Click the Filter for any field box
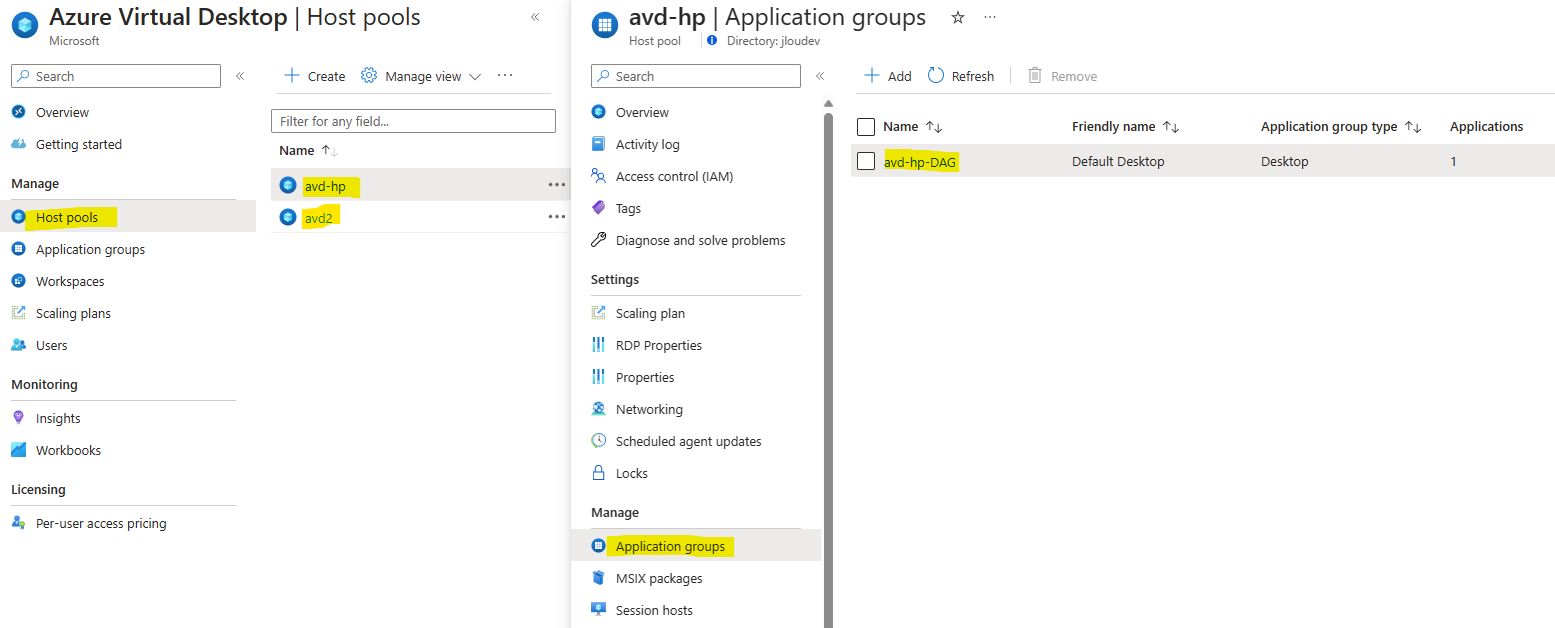1555x628 pixels. tap(413, 121)
